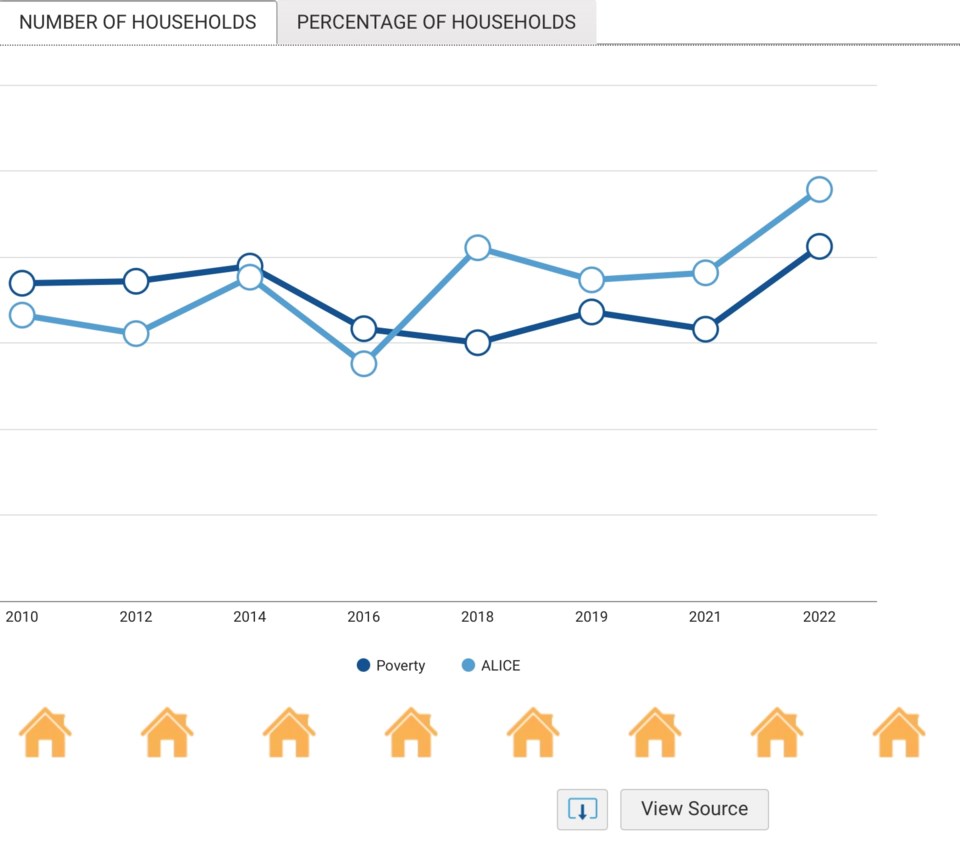The width and height of the screenshot is (960, 867).
Task: Select the Poverty data point for 2010
Action: tap(22, 283)
